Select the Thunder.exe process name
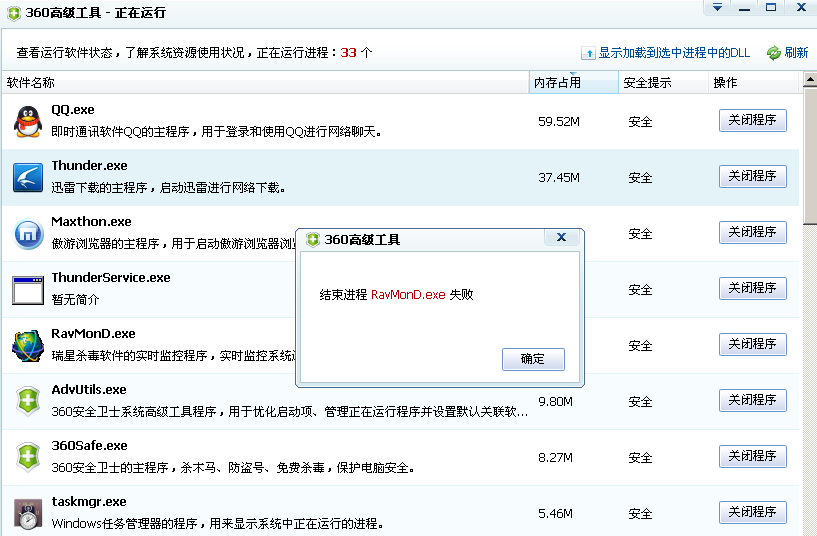The width and height of the screenshot is (817, 536). (89, 166)
